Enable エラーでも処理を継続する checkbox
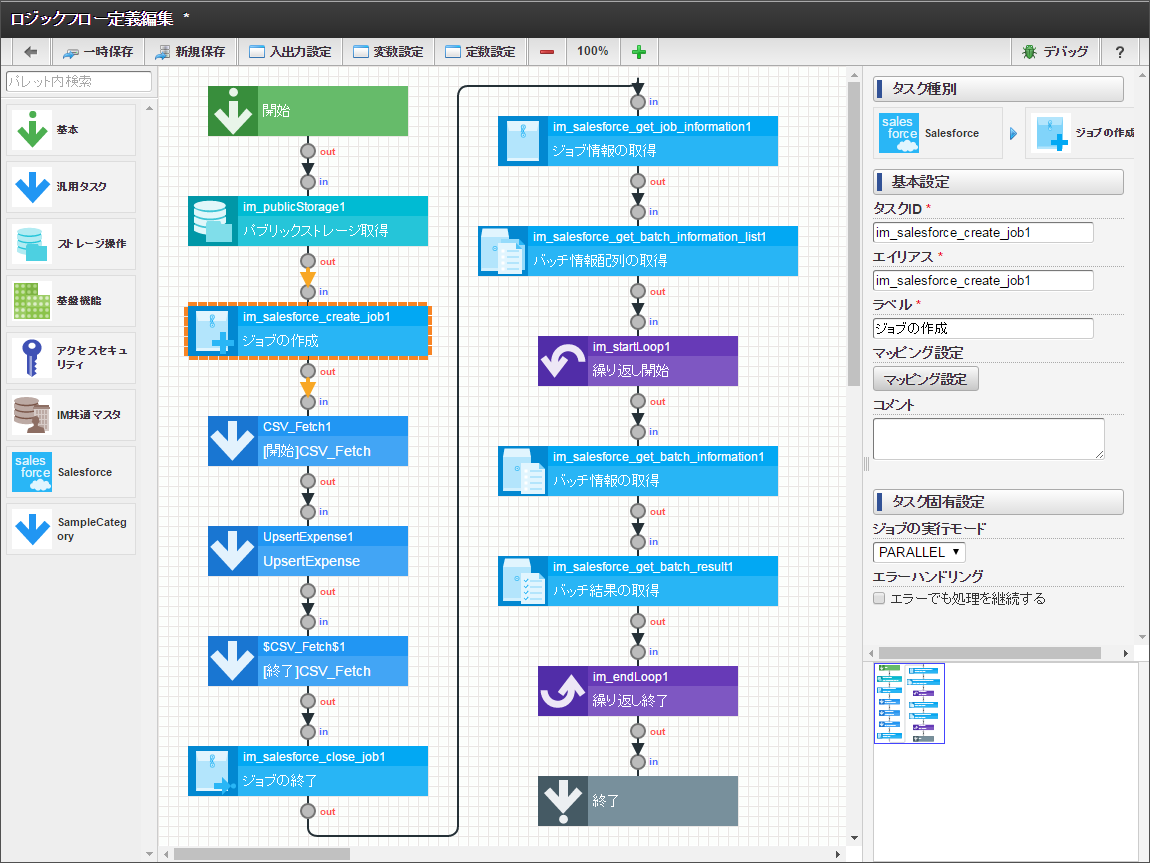This screenshot has width=1150, height=863. coord(879,598)
